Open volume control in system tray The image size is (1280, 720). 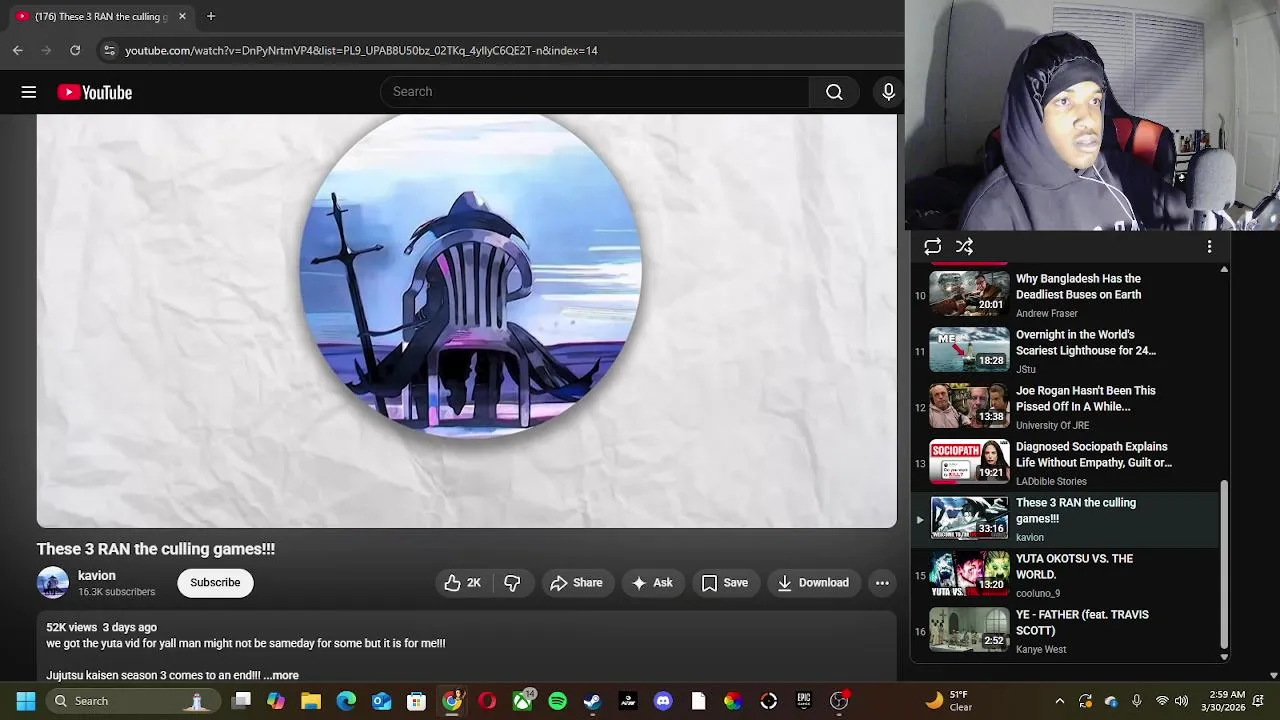pos(1182,701)
